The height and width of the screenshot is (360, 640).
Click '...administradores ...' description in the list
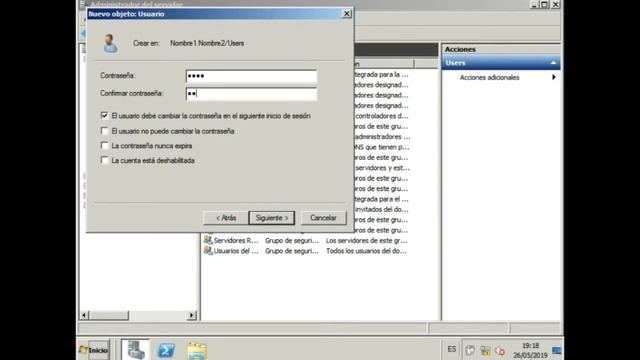coord(382,136)
